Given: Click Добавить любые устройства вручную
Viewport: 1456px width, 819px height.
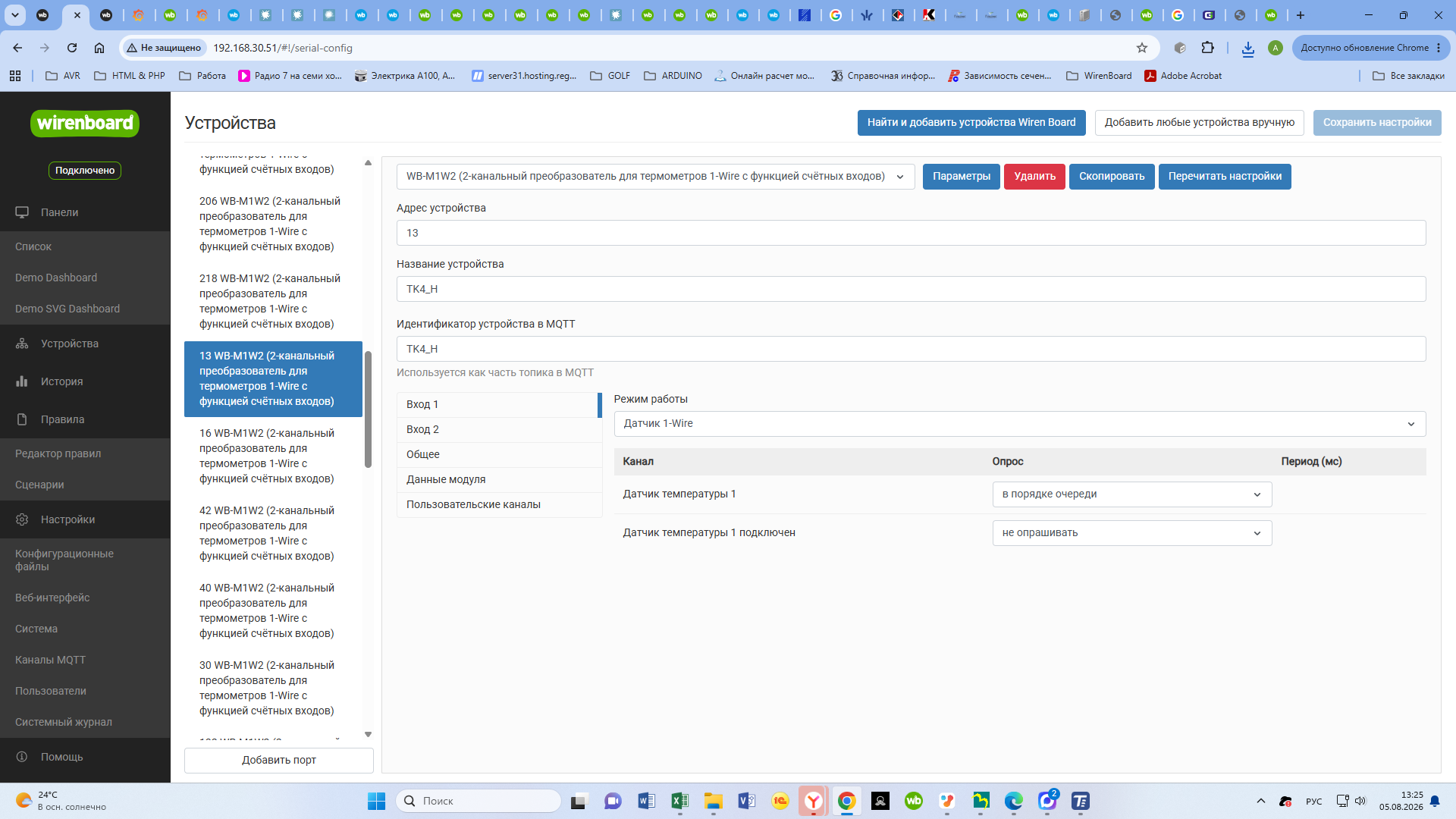Looking at the screenshot, I should click(x=1199, y=123).
